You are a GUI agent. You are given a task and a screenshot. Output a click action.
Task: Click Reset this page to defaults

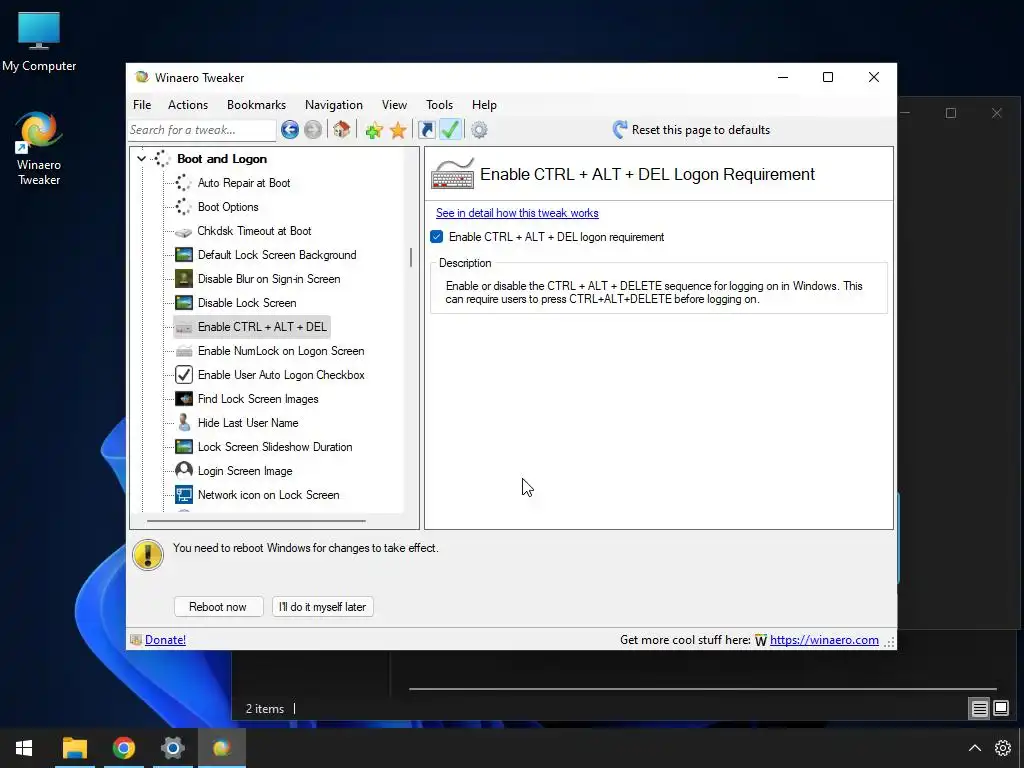(x=701, y=130)
